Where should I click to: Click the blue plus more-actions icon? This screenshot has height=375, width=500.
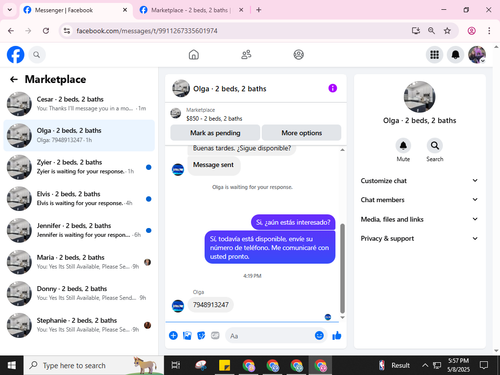pos(173,335)
